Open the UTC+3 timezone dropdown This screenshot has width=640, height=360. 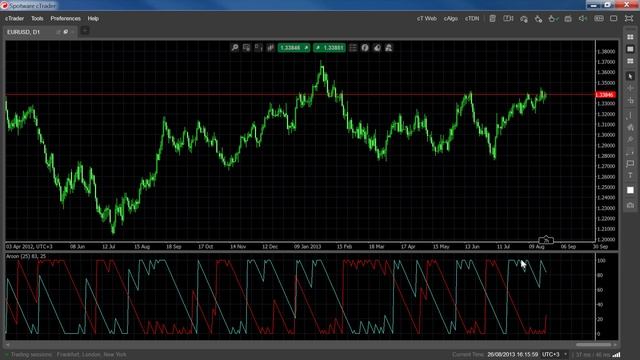tap(554, 354)
